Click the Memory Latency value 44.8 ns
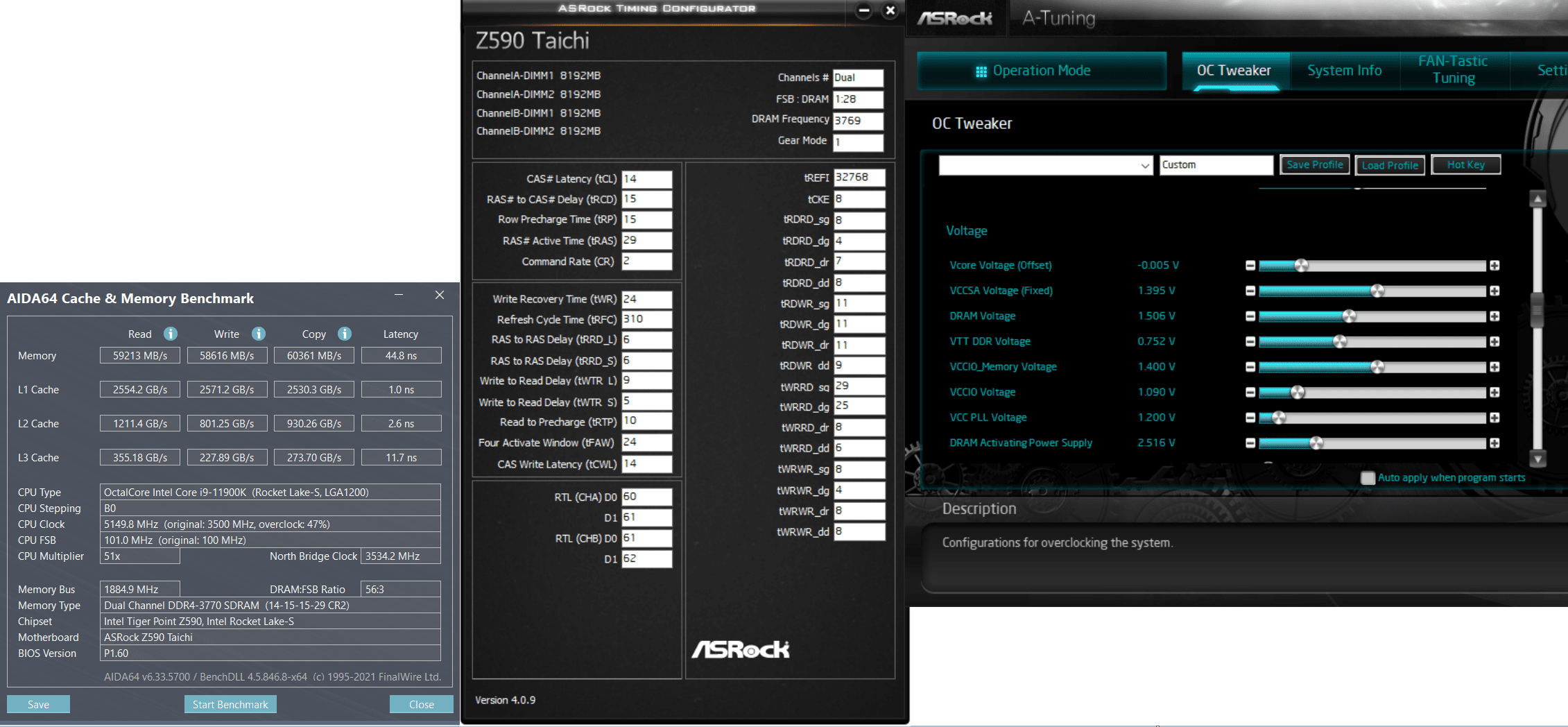 (401, 356)
